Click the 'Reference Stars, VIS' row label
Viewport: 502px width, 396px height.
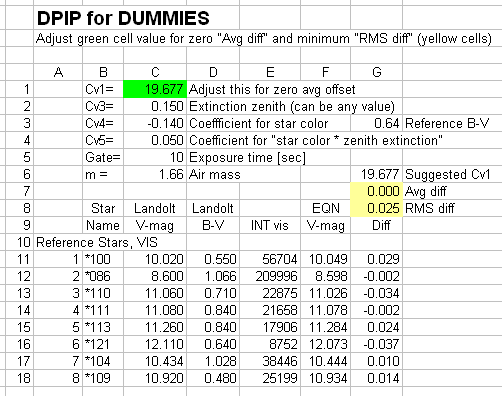coord(97,242)
